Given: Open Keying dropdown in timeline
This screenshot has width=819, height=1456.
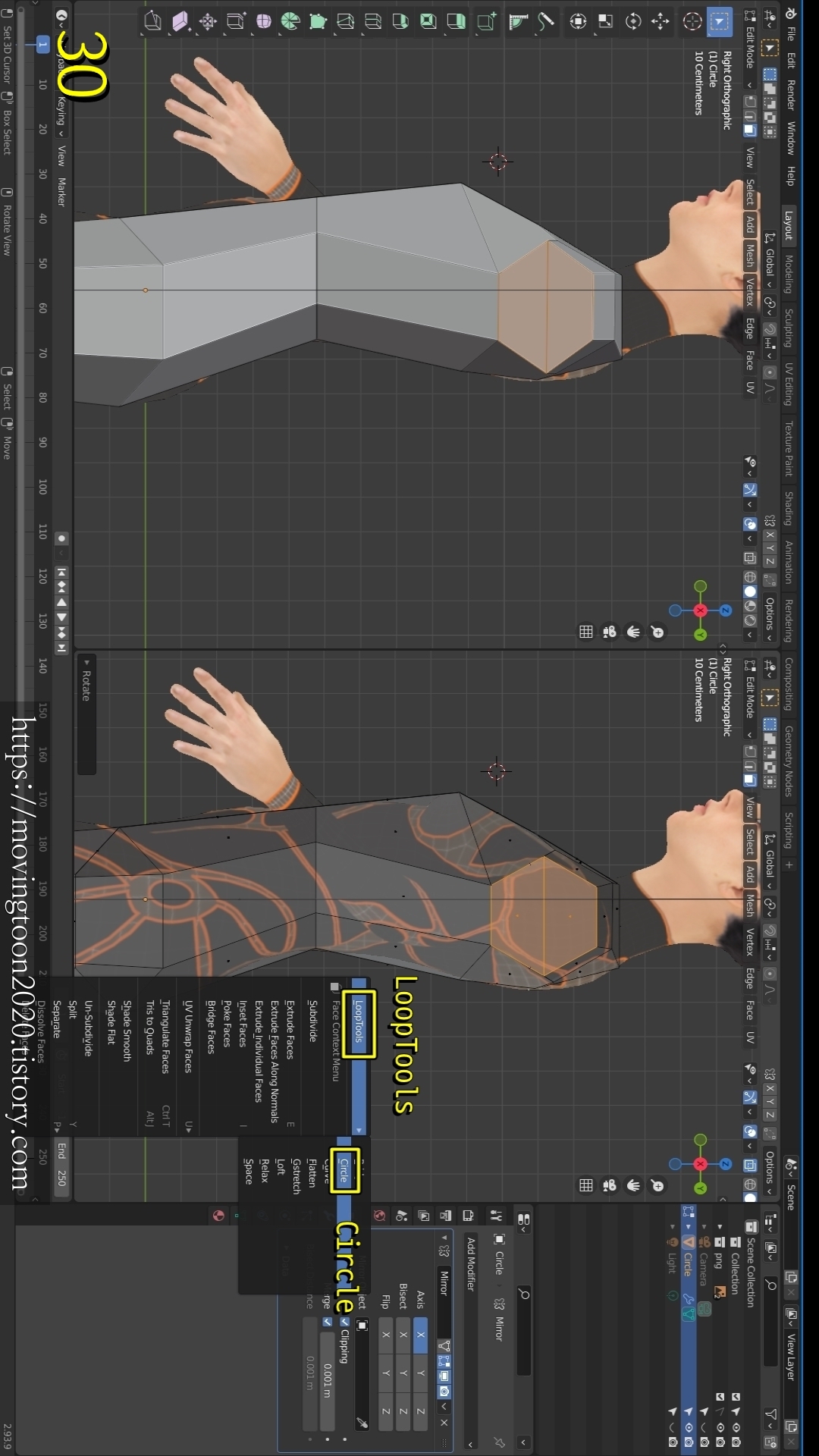Looking at the screenshot, I should coord(61,115).
